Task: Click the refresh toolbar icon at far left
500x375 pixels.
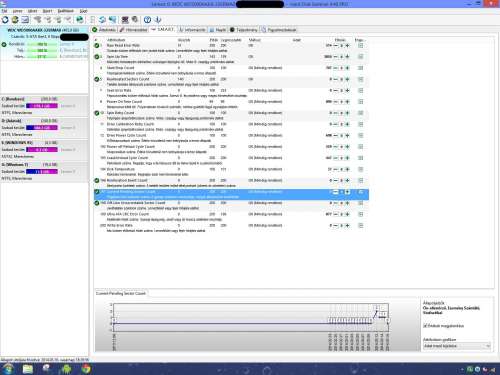Action: (x=5, y=20)
